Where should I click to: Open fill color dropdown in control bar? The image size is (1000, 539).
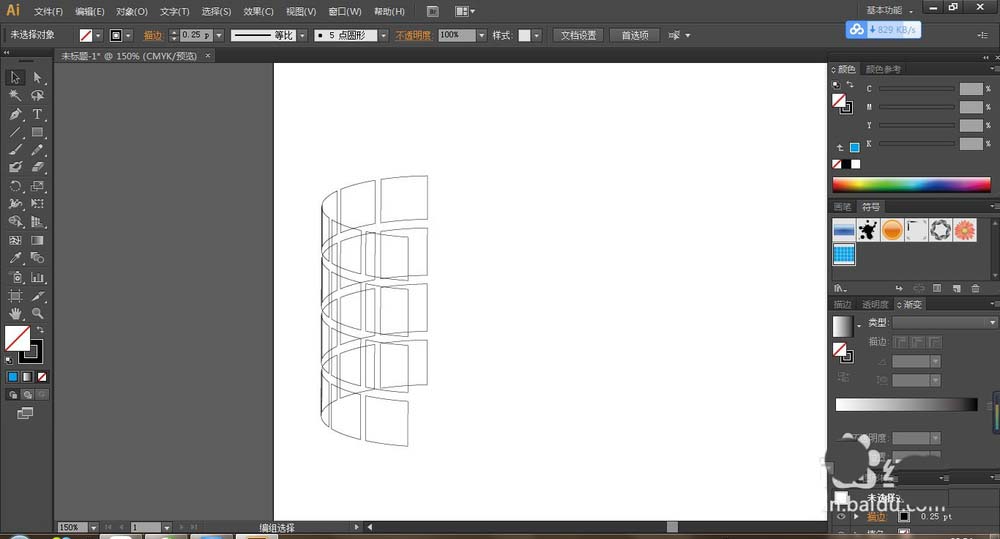pos(98,36)
